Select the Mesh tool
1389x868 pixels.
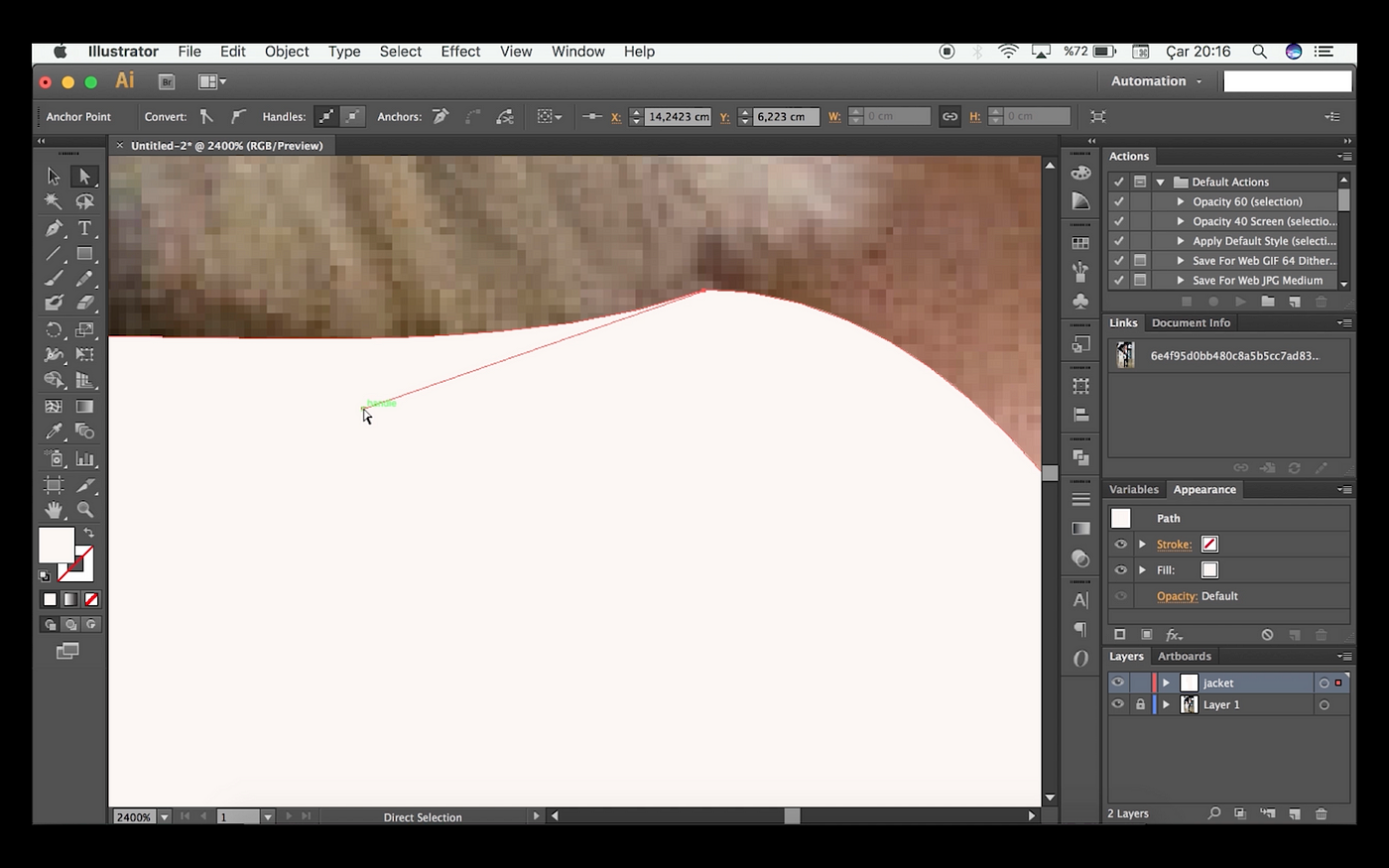click(x=54, y=406)
